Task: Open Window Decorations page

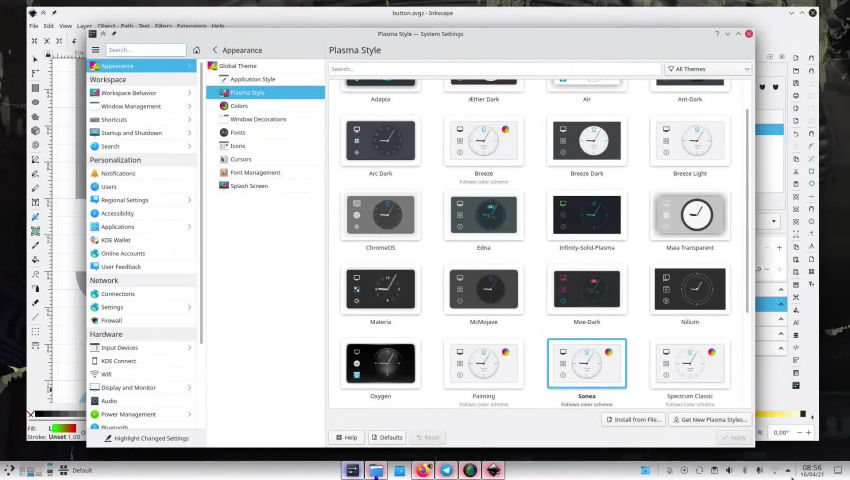Action: pyautogui.click(x=266, y=119)
